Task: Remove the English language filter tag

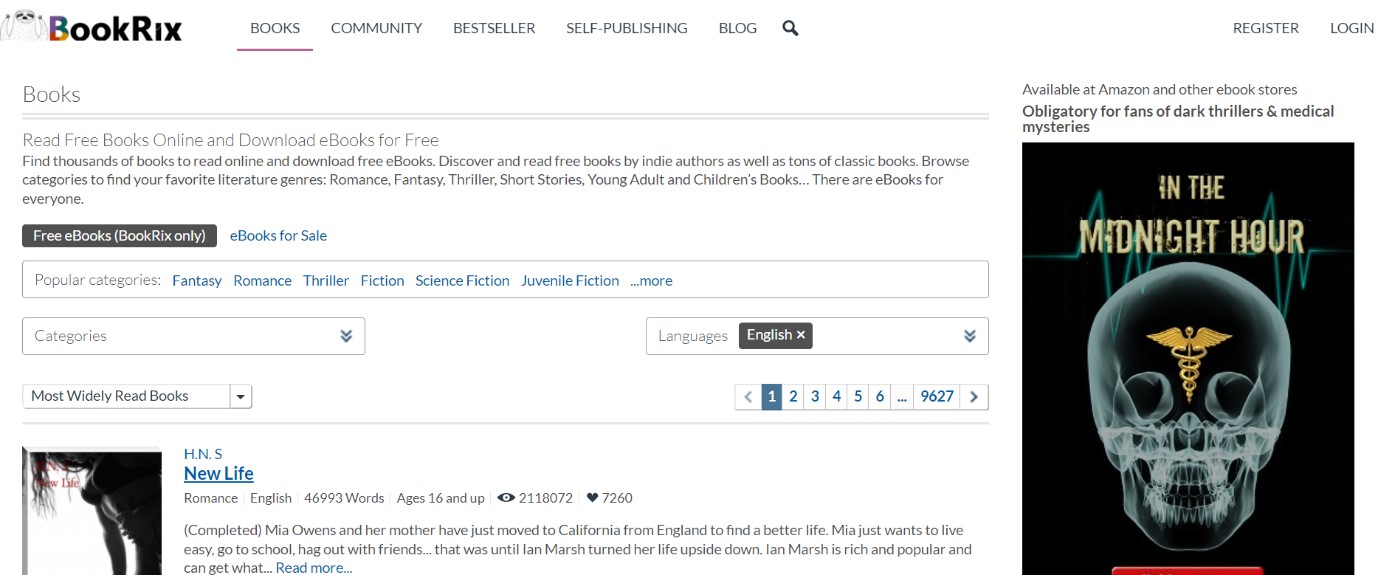Action: coord(801,335)
